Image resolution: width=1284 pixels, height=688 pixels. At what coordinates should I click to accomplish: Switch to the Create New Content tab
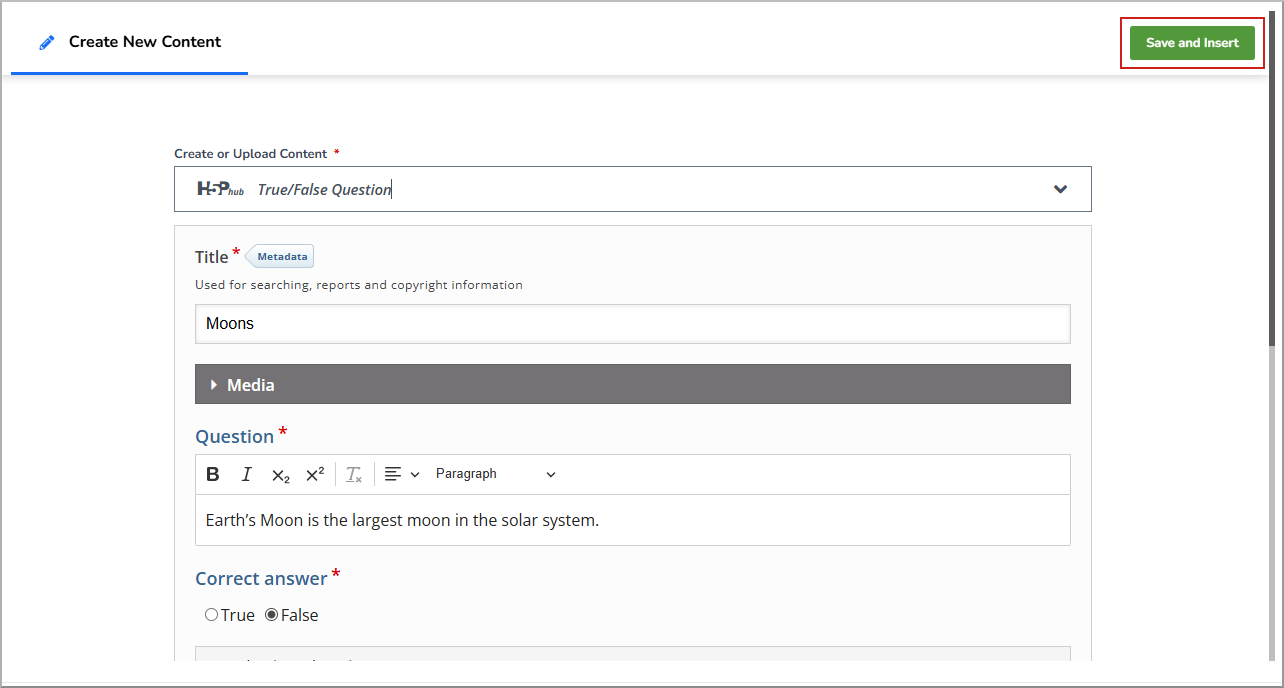(x=144, y=42)
